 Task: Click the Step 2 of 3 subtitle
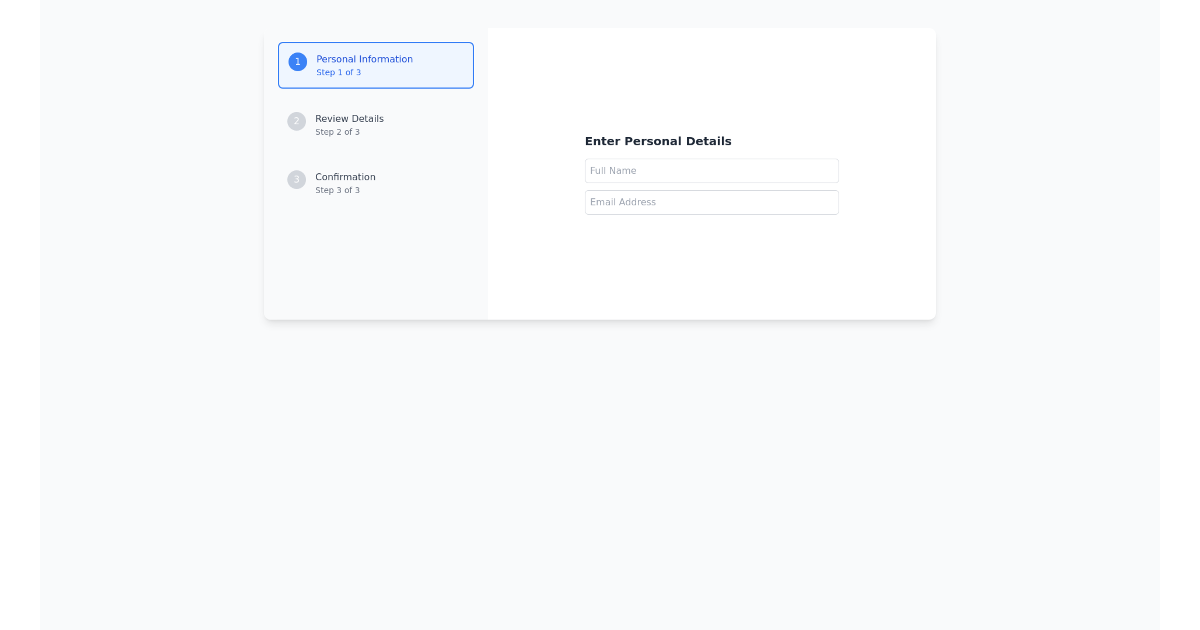[x=336, y=131]
